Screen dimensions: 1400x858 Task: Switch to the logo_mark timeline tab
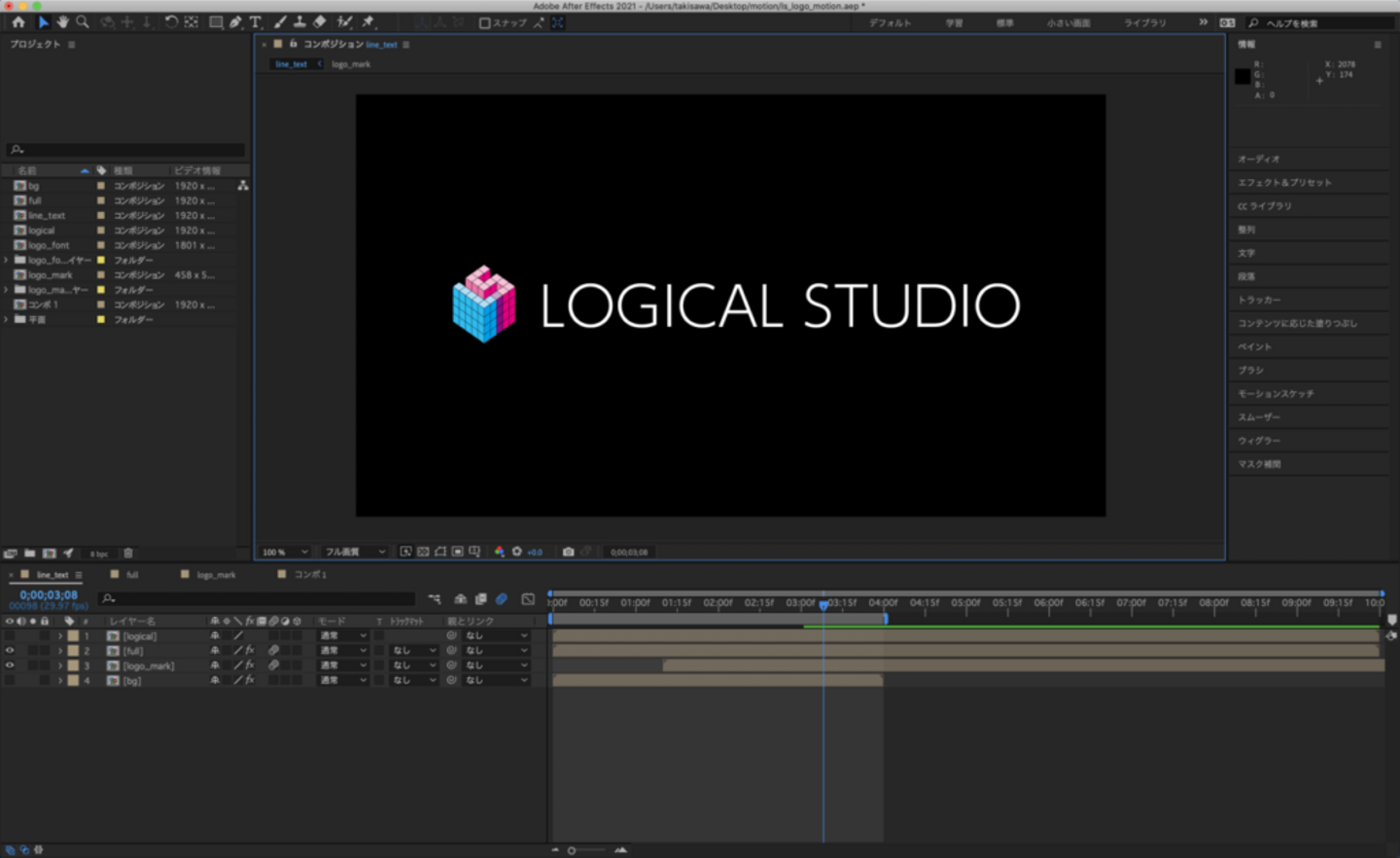[x=216, y=575]
